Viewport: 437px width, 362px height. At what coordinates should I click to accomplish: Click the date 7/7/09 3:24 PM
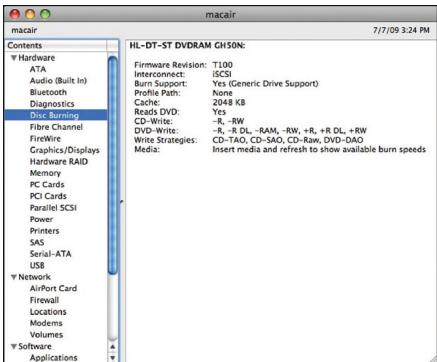(x=401, y=30)
